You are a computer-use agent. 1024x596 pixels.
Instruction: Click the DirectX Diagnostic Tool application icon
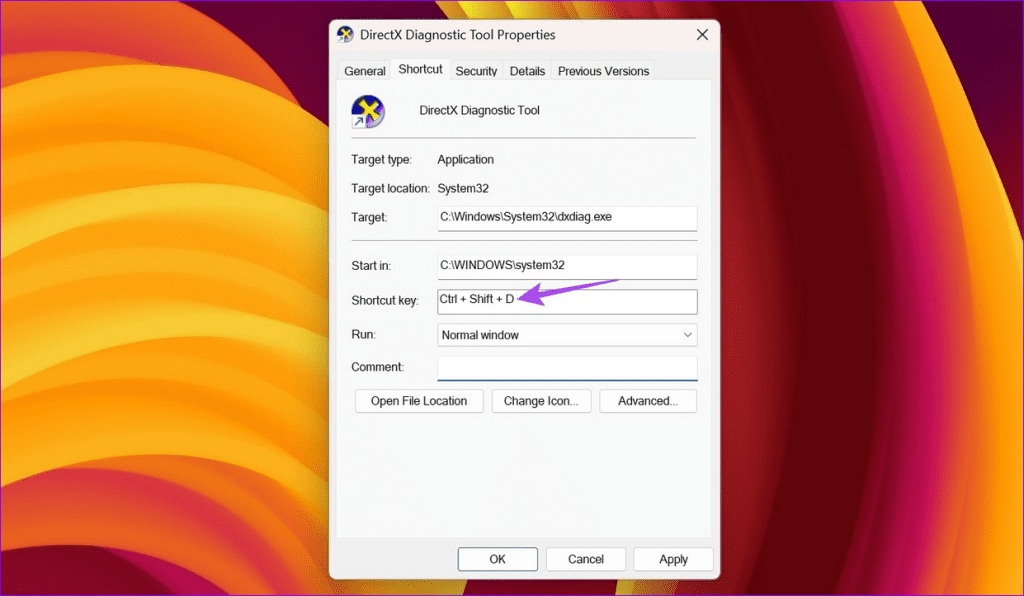[x=365, y=110]
